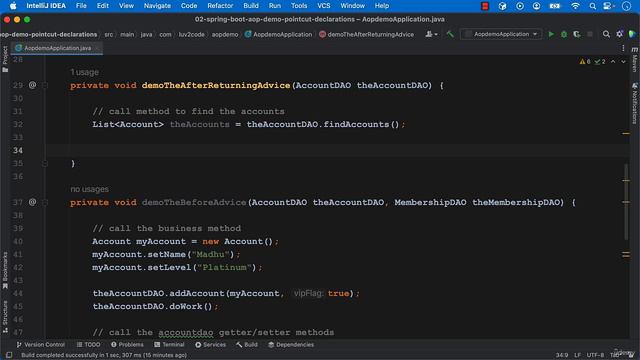Screen dimensions: 640x360
Task: Click the Stop process square icon
Action: [590, 34]
